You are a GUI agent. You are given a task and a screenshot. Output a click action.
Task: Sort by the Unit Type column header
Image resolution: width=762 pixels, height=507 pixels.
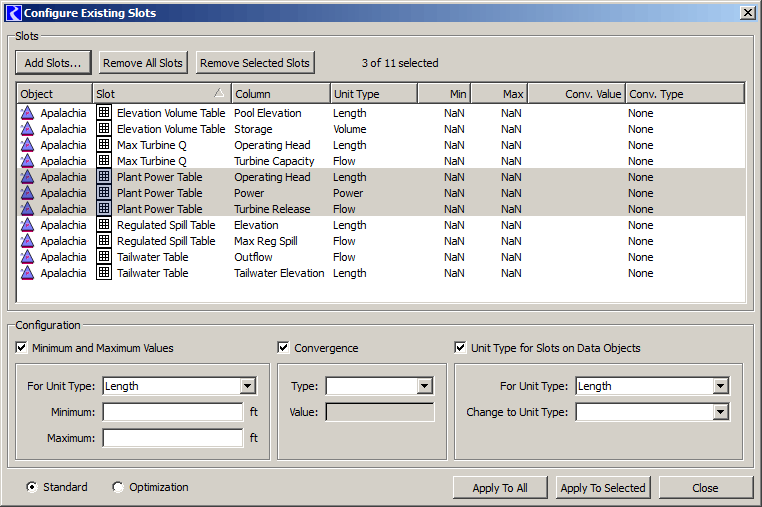pos(374,94)
